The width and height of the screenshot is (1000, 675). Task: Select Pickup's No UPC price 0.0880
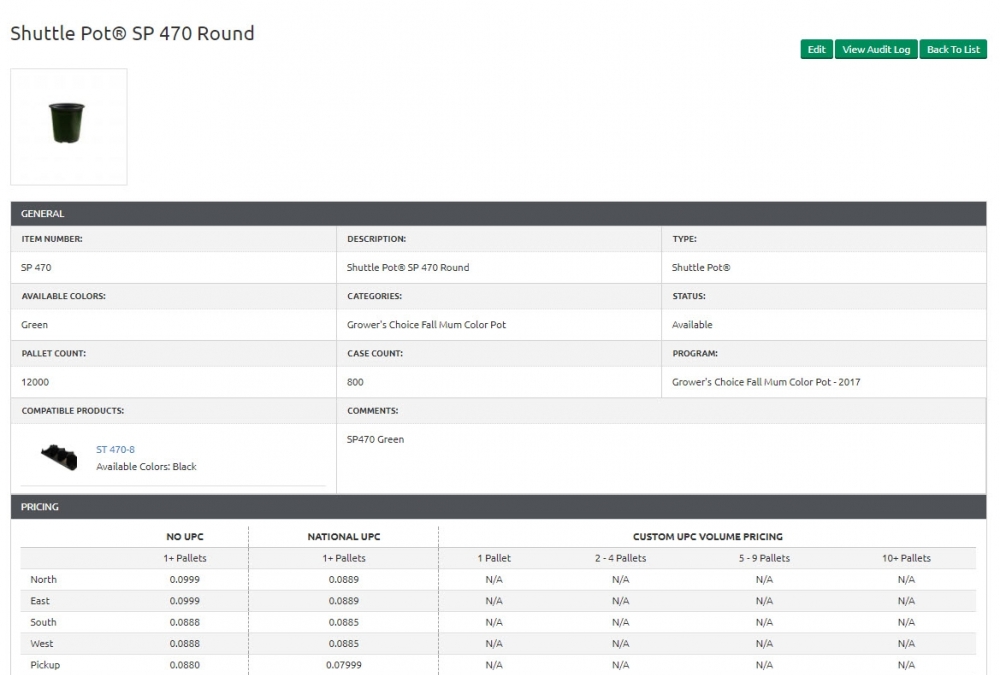pos(185,665)
